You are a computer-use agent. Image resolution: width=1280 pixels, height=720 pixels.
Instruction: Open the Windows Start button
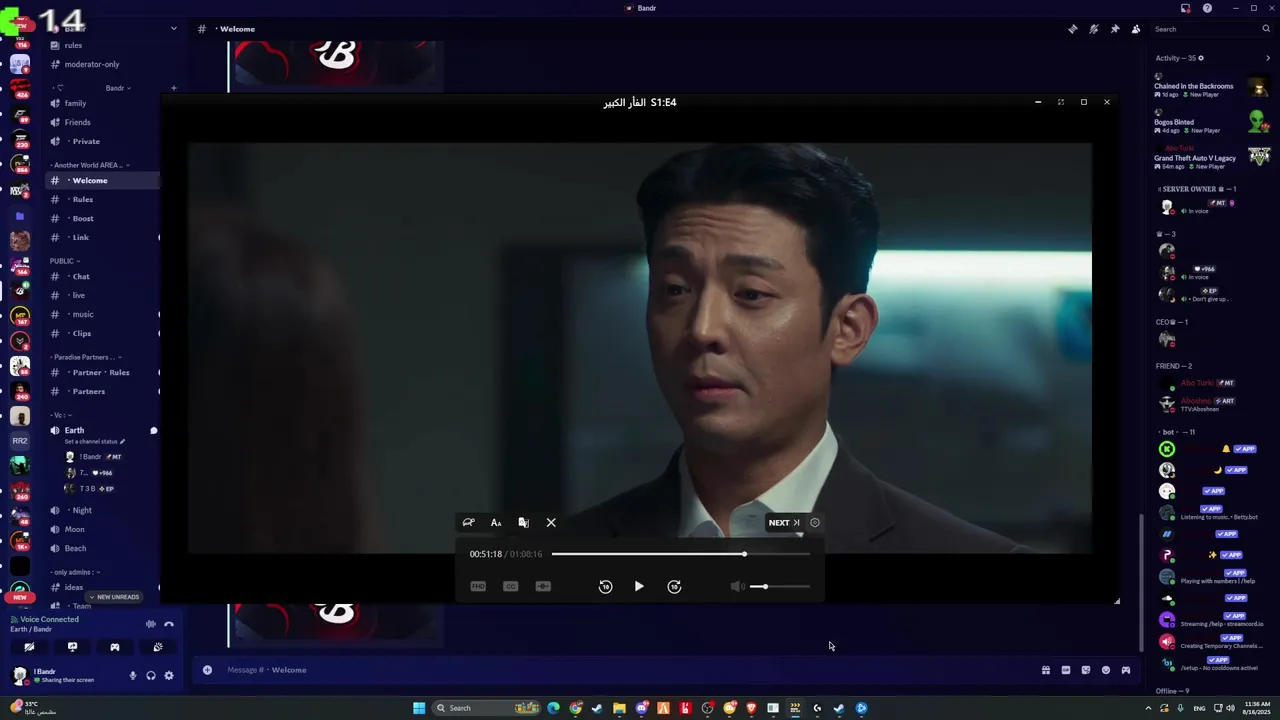(419, 708)
